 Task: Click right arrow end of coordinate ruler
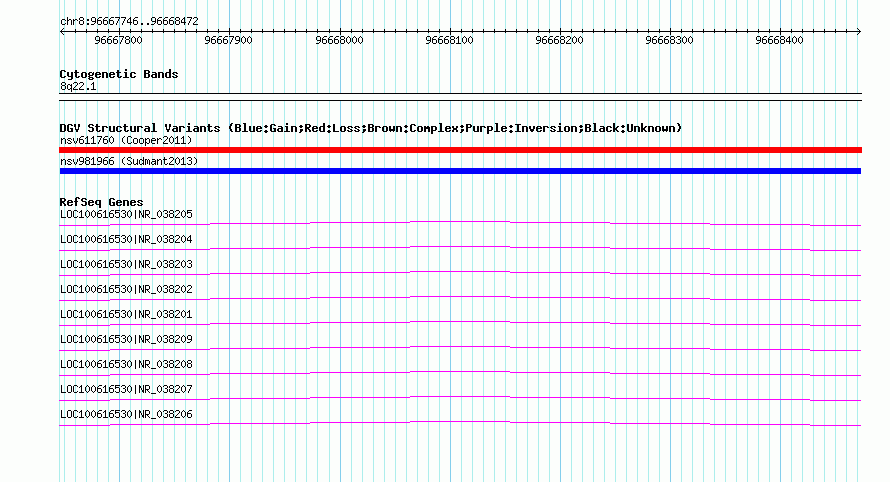pos(859,32)
